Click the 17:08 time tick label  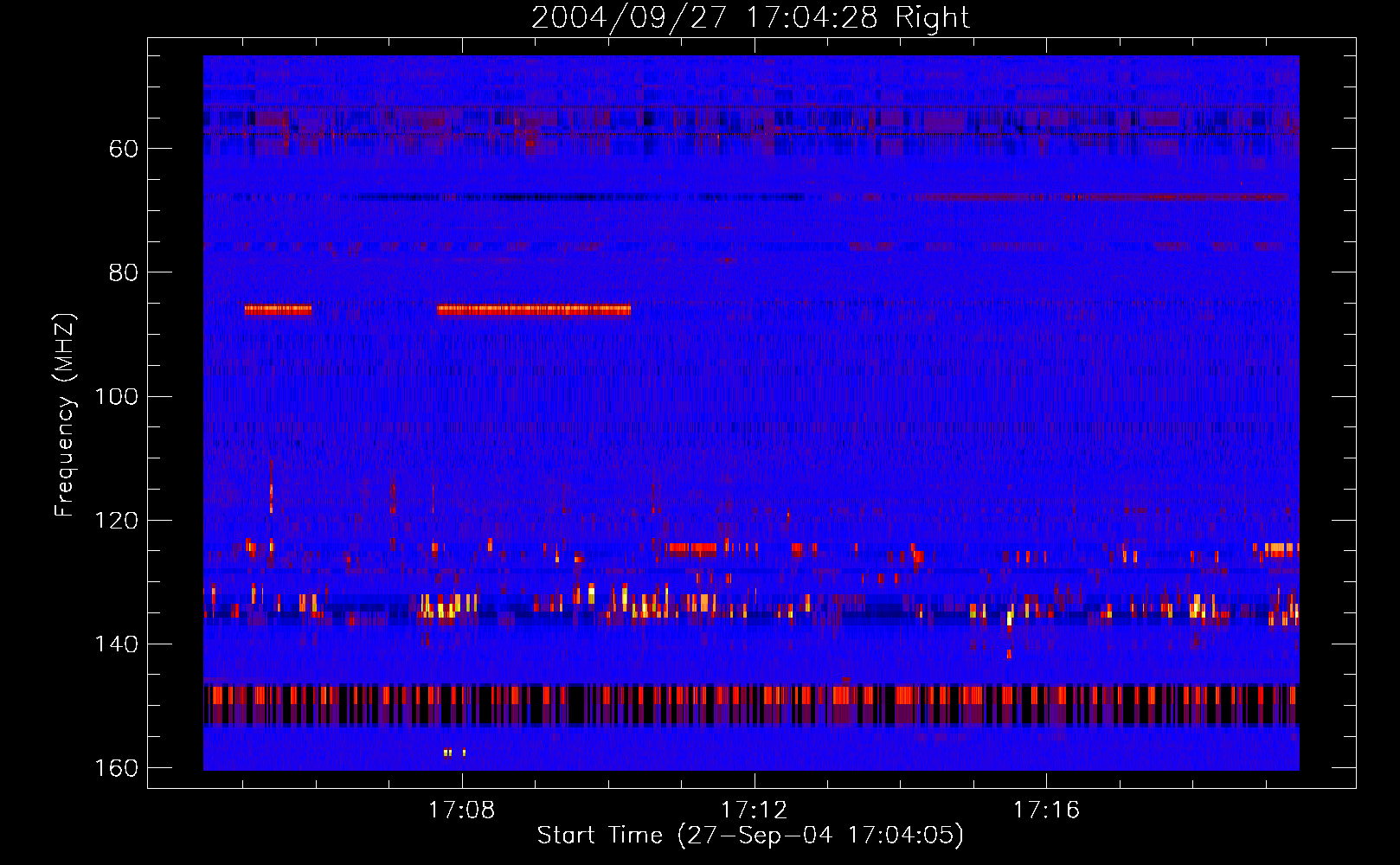(462, 810)
